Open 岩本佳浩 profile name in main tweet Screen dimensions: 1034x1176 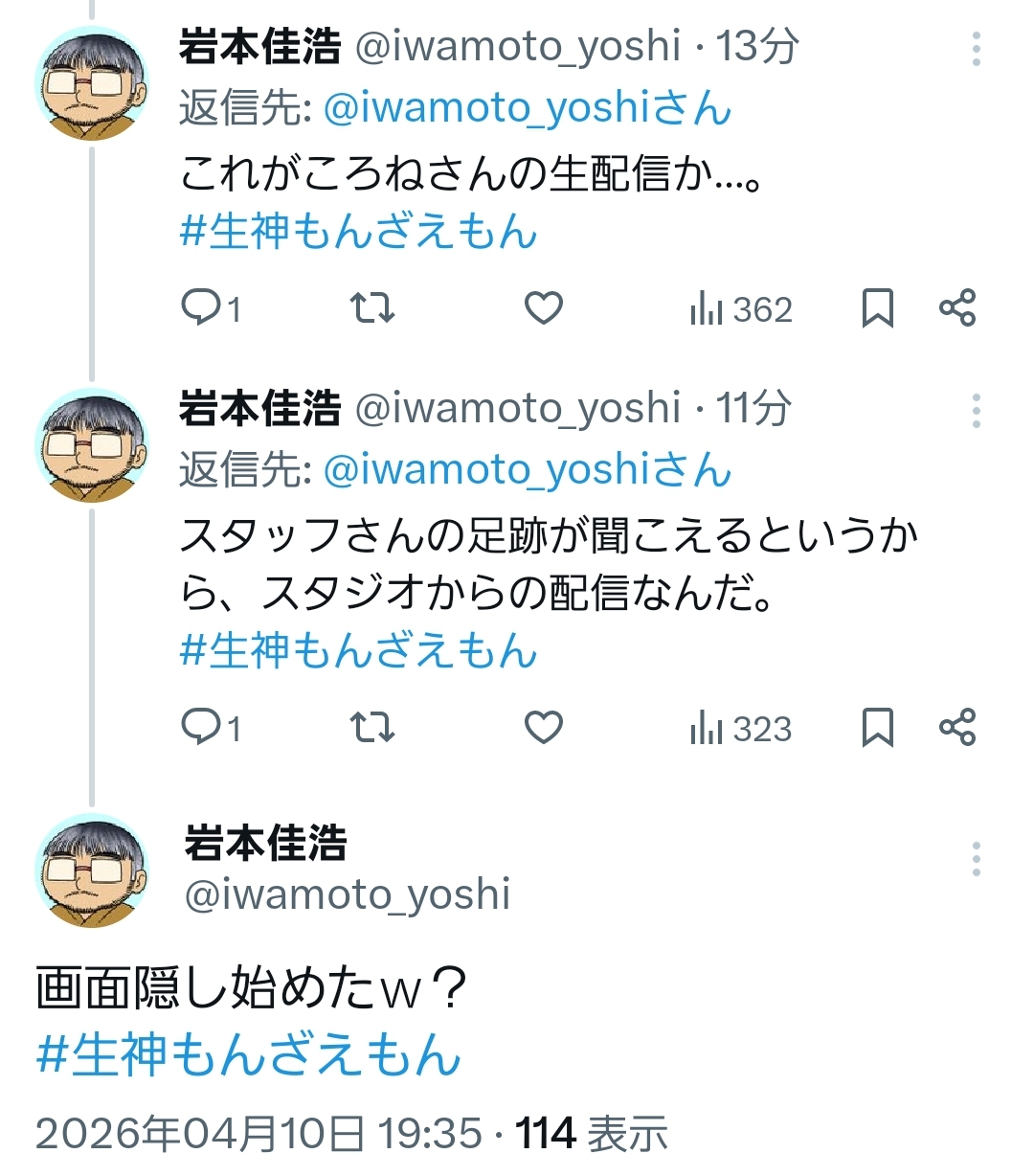(265, 843)
